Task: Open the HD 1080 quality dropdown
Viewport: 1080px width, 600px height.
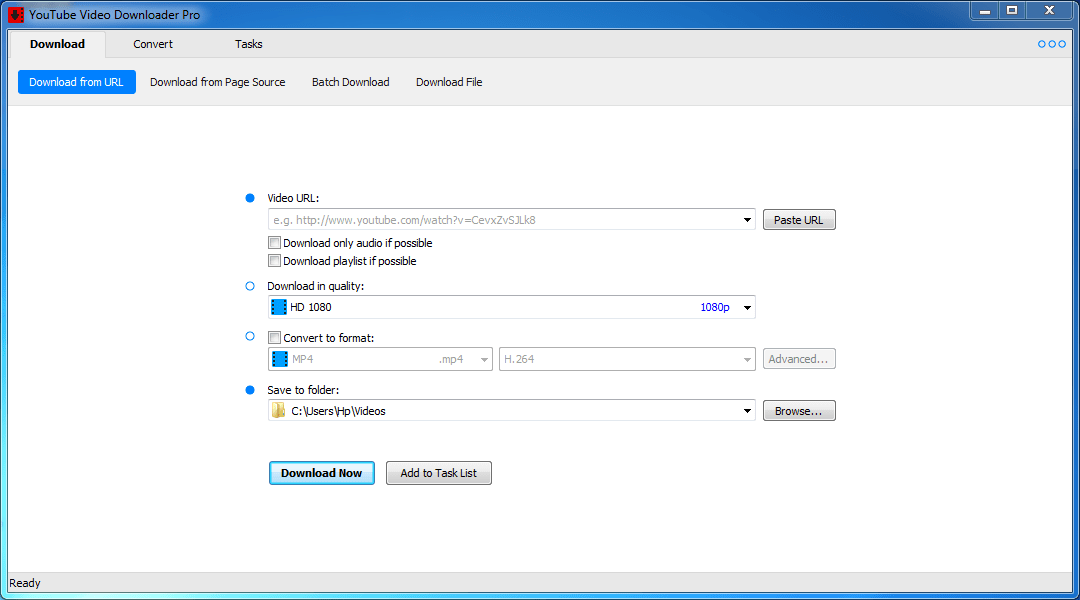Action: coord(747,307)
